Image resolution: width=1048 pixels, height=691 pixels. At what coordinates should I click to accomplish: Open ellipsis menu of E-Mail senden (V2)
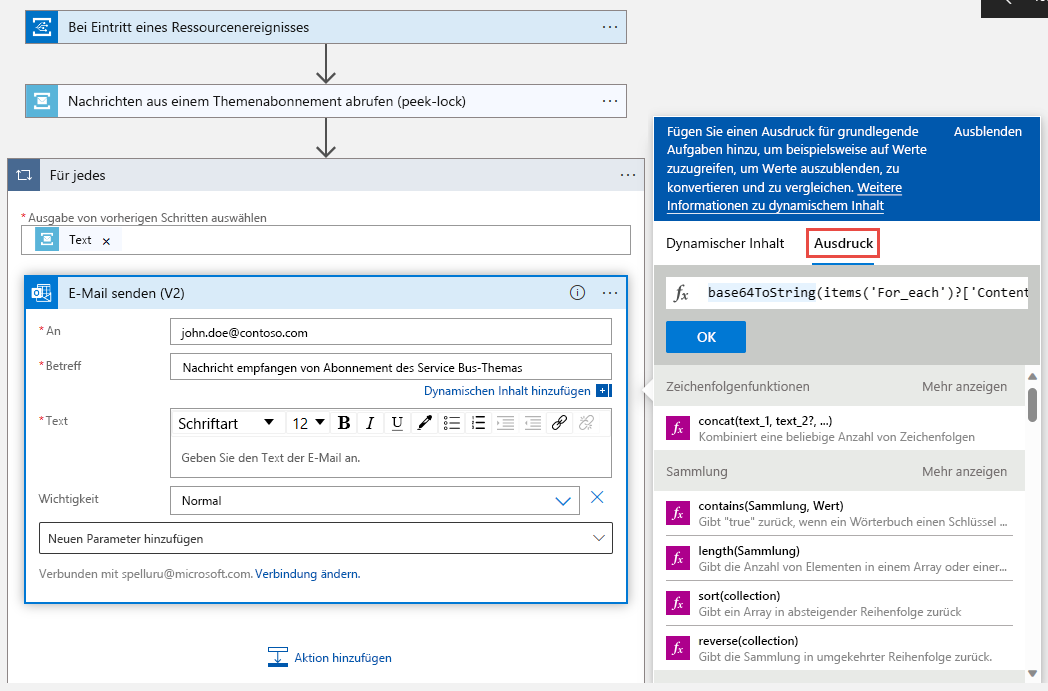coord(610,293)
